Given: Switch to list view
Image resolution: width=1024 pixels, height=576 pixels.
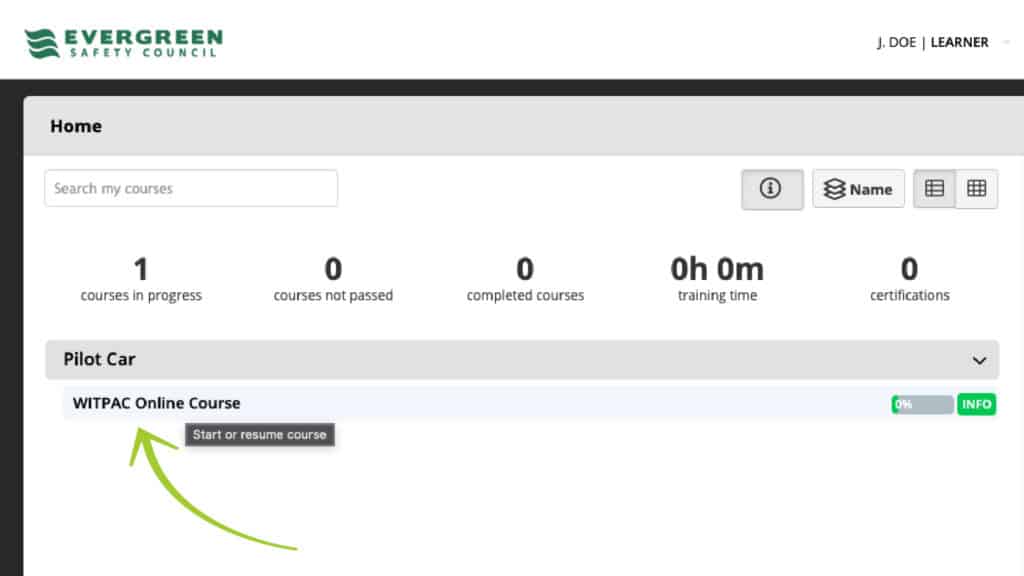Looking at the screenshot, I should coord(935,189).
